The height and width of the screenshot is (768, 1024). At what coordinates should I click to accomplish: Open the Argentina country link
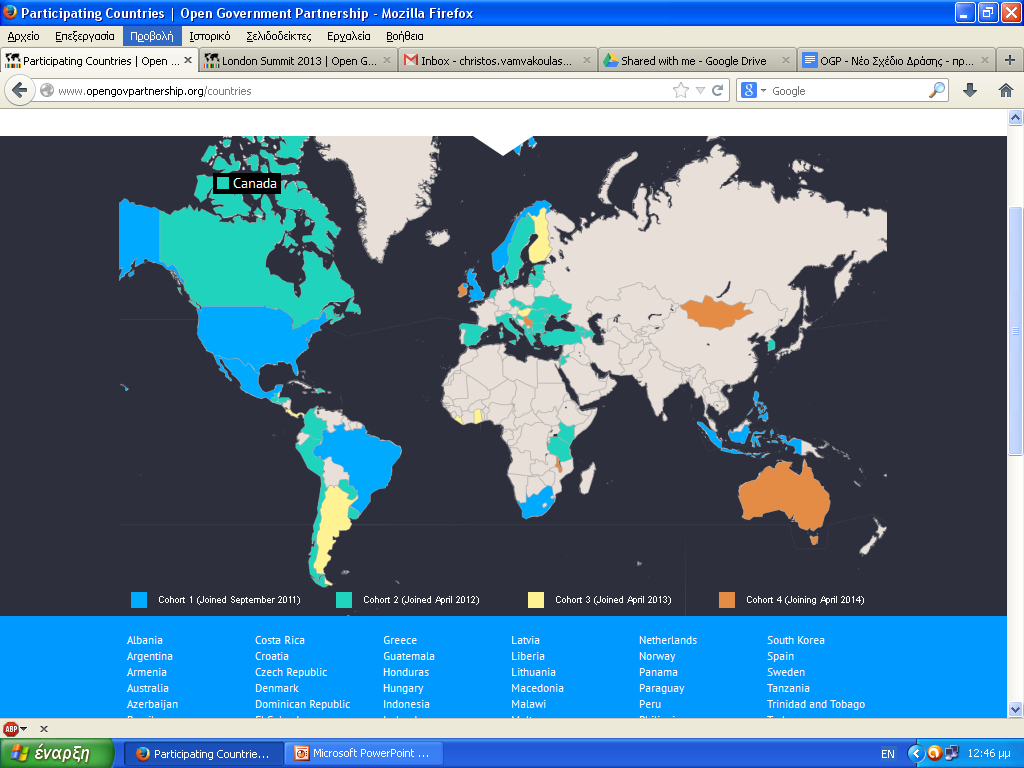[150, 656]
